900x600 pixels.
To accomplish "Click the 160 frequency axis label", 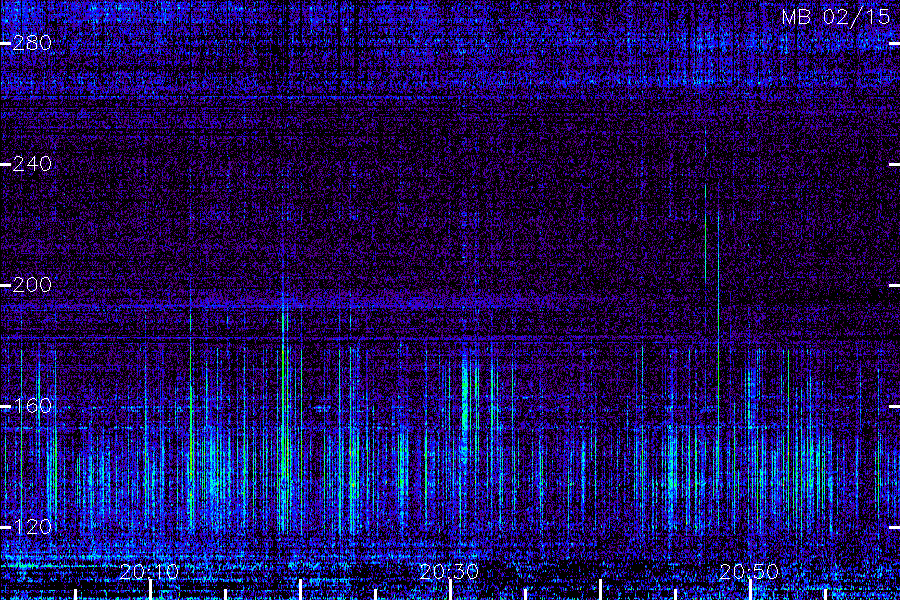I will pos(32,406).
